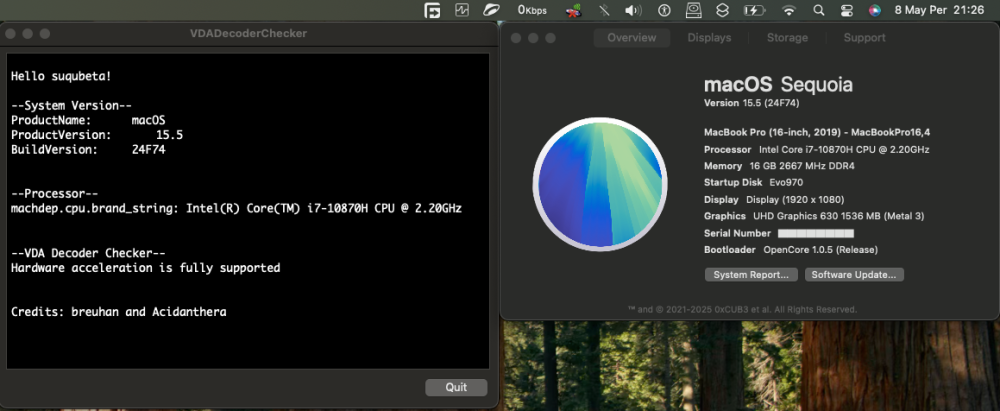Quit the VDADecoderChecker window

click(456, 387)
